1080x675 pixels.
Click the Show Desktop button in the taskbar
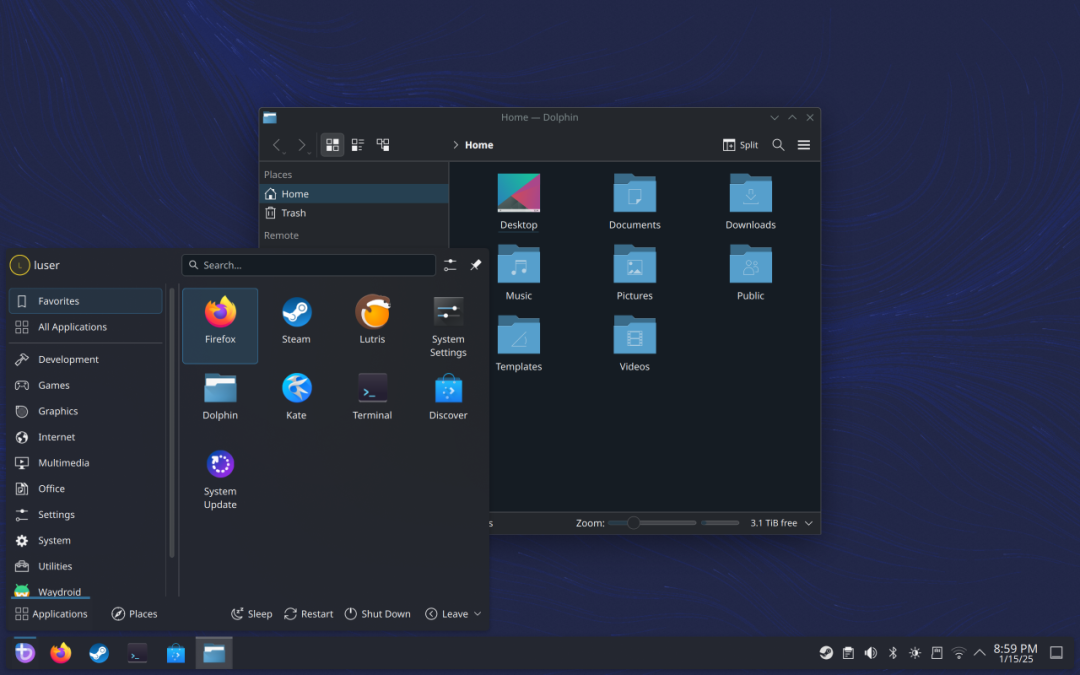1056,653
